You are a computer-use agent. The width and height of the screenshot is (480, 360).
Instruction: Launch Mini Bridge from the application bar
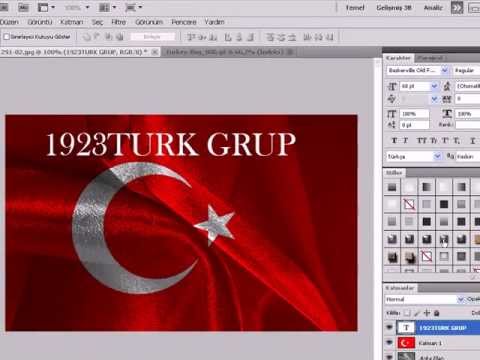pyautogui.click(x=23, y=7)
